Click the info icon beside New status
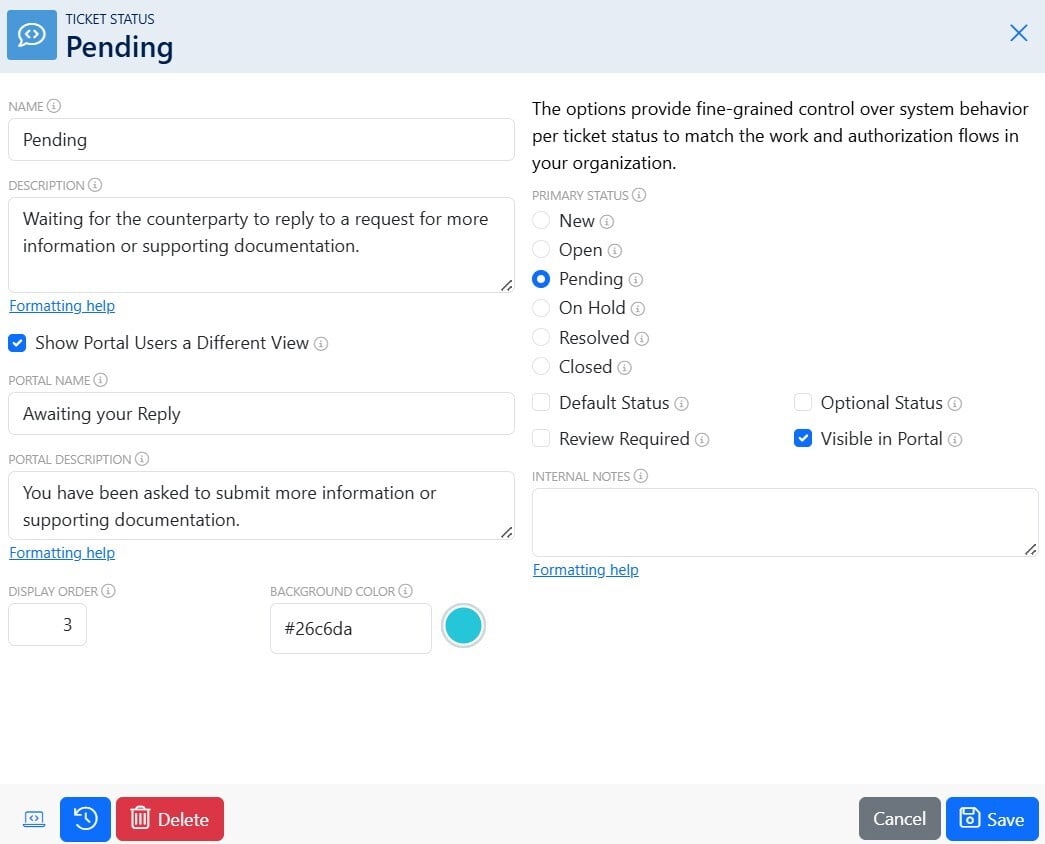This screenshot has width=1045, height=844. pyautogui.click(x=606, y=221)
